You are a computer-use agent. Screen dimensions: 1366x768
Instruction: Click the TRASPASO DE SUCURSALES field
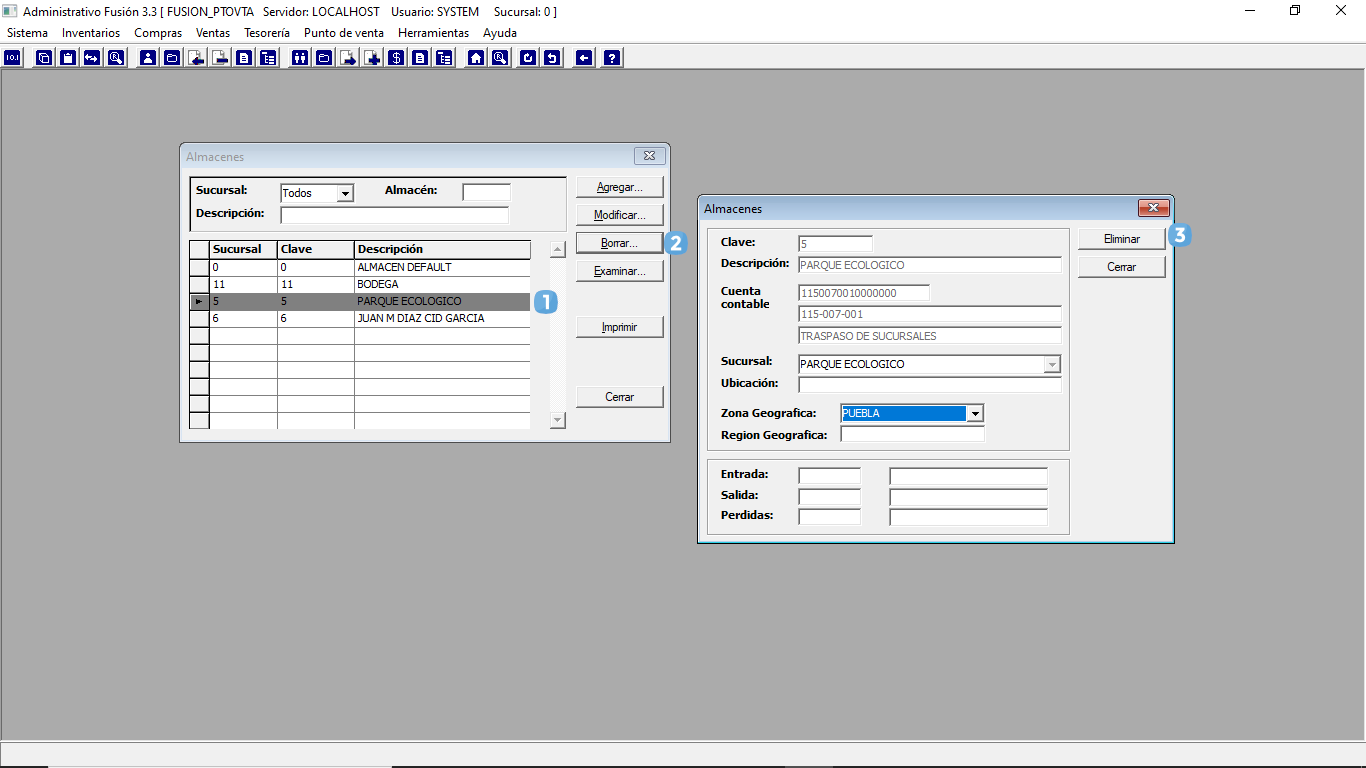coord(930,336)
